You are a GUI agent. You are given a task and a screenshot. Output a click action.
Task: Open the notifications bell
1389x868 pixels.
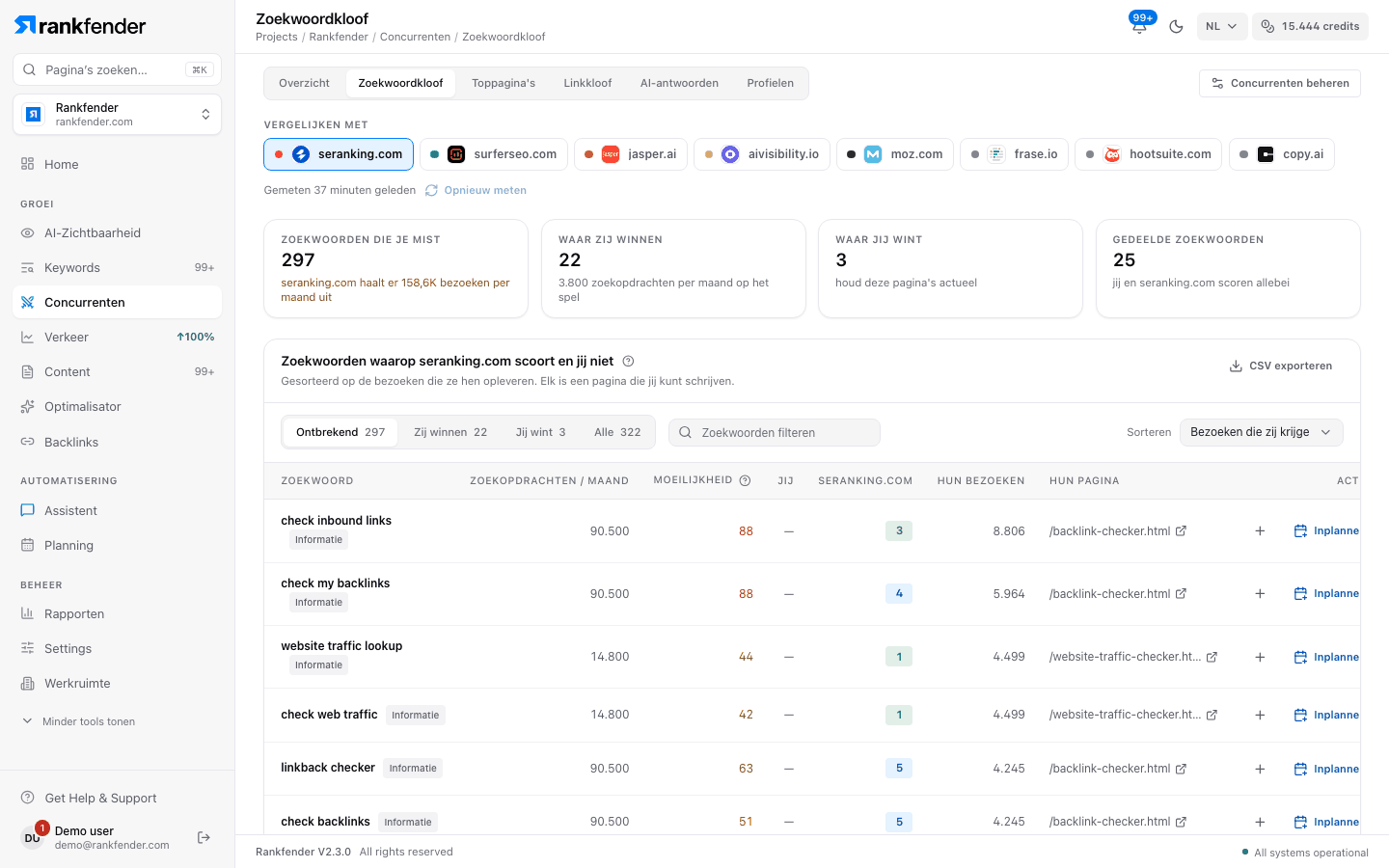click(1139, 26)
